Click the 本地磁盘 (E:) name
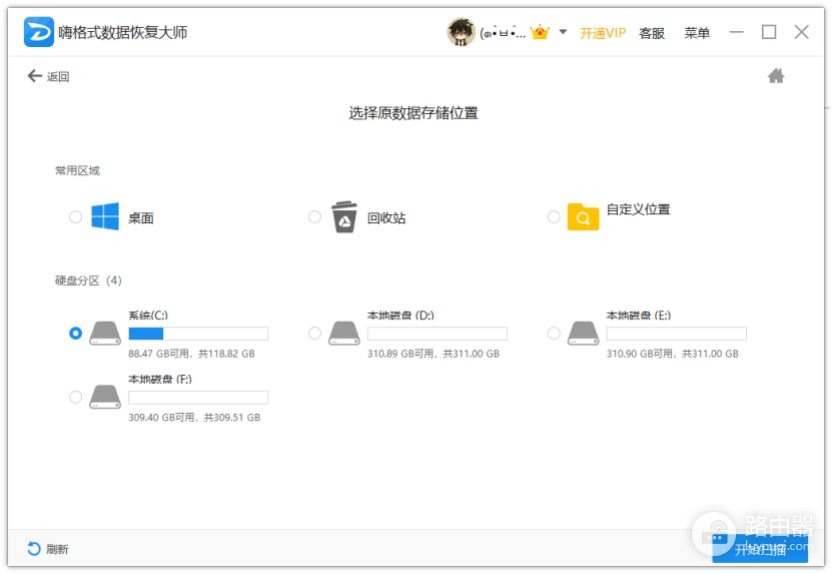Screen dimensions: 832x574 639,315
